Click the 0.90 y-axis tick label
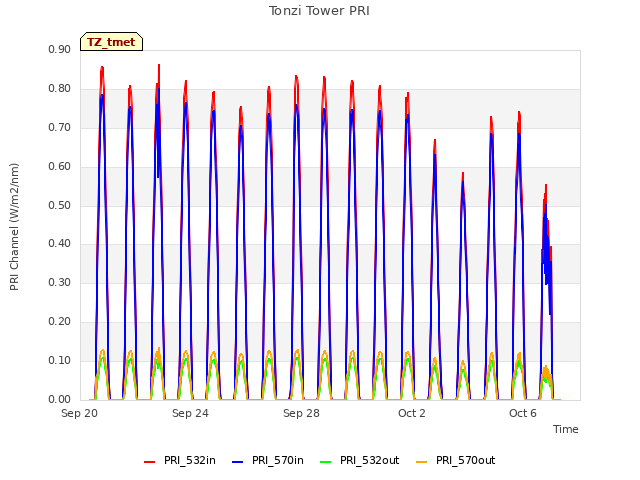This screenshot has height=480, width=640. (x=60, y=50)
